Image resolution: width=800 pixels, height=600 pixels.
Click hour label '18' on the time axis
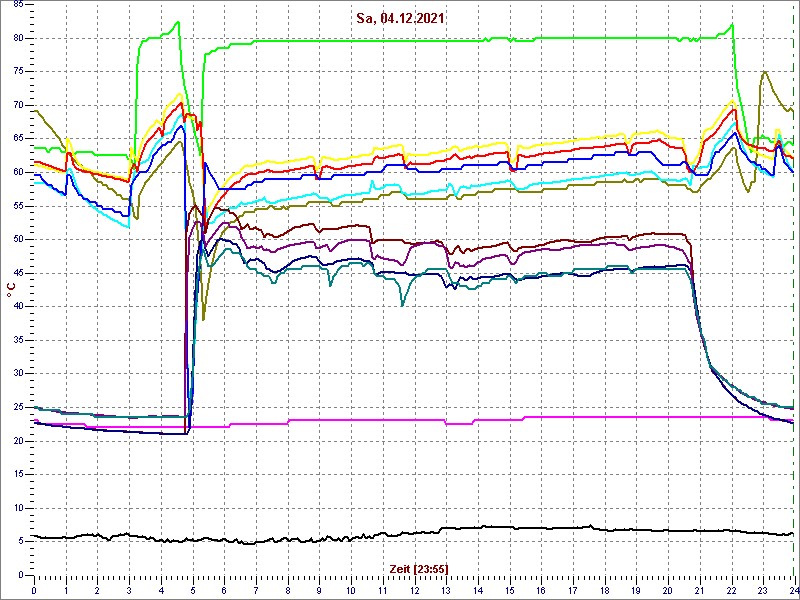(604, 592)
